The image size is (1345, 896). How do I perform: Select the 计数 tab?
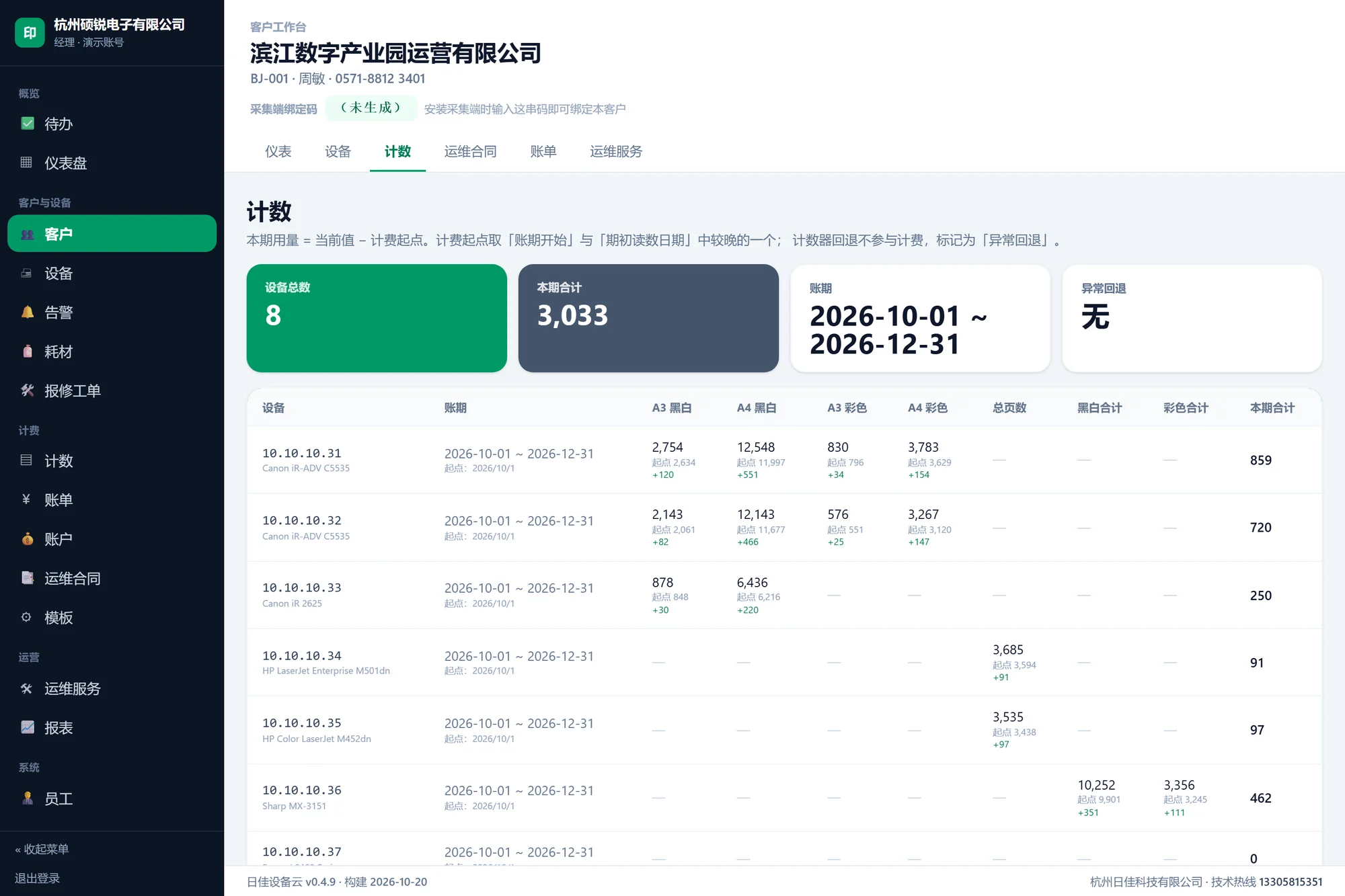[x=398, y=151]
